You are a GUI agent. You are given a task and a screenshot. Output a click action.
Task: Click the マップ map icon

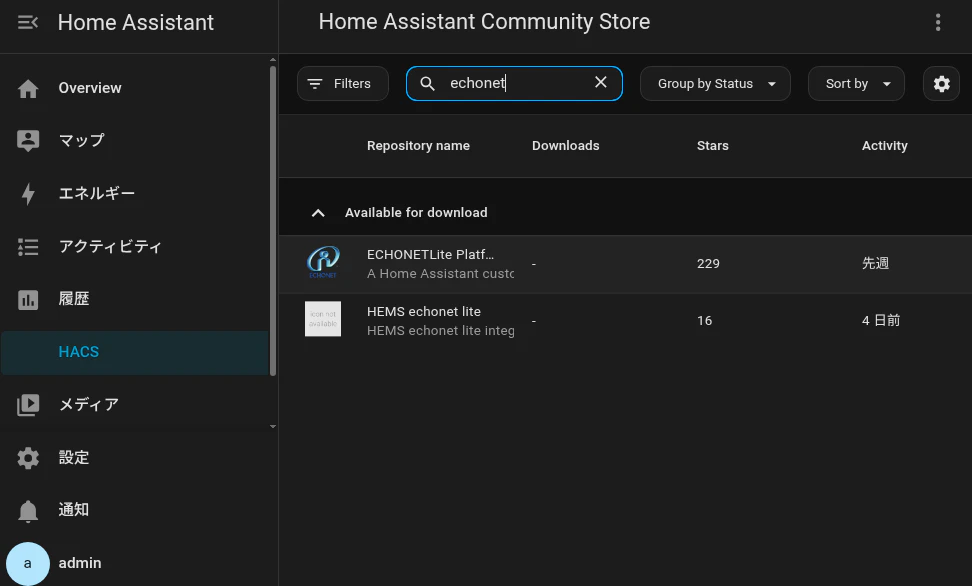tap(28, 141)
